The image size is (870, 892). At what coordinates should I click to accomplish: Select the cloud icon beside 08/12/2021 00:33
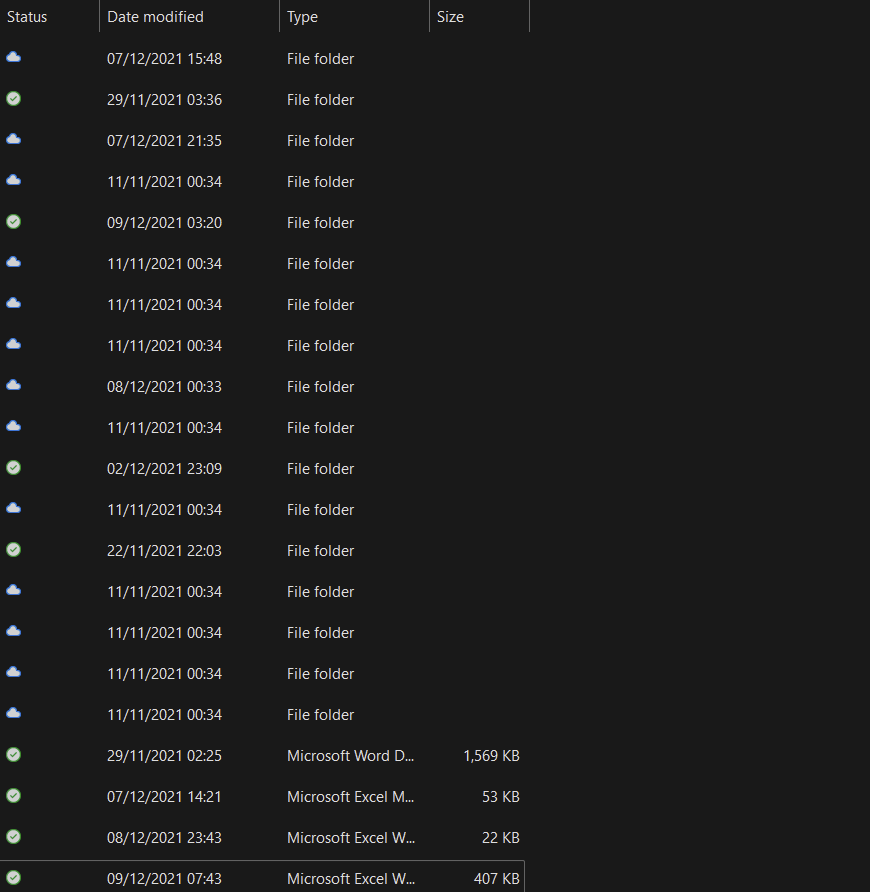(x=14, y=385)
